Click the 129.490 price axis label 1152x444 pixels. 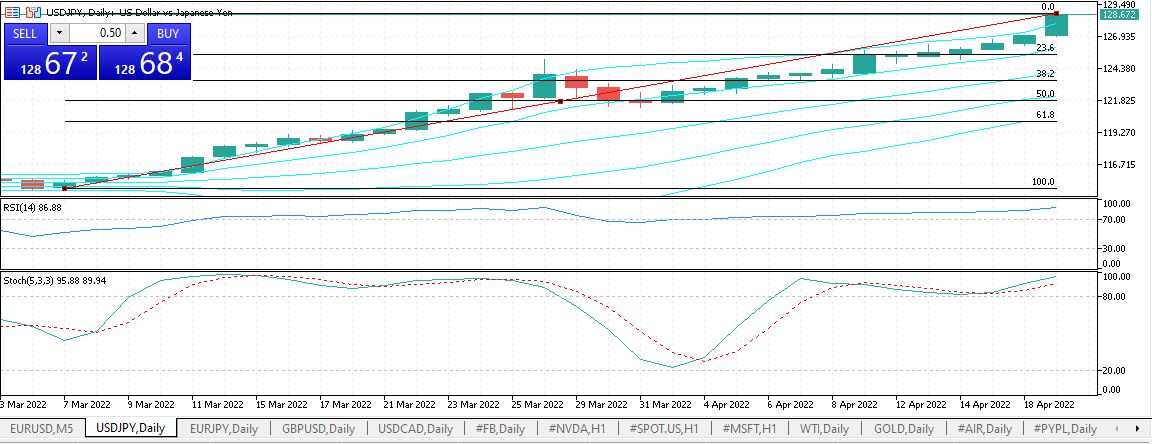1118,4
